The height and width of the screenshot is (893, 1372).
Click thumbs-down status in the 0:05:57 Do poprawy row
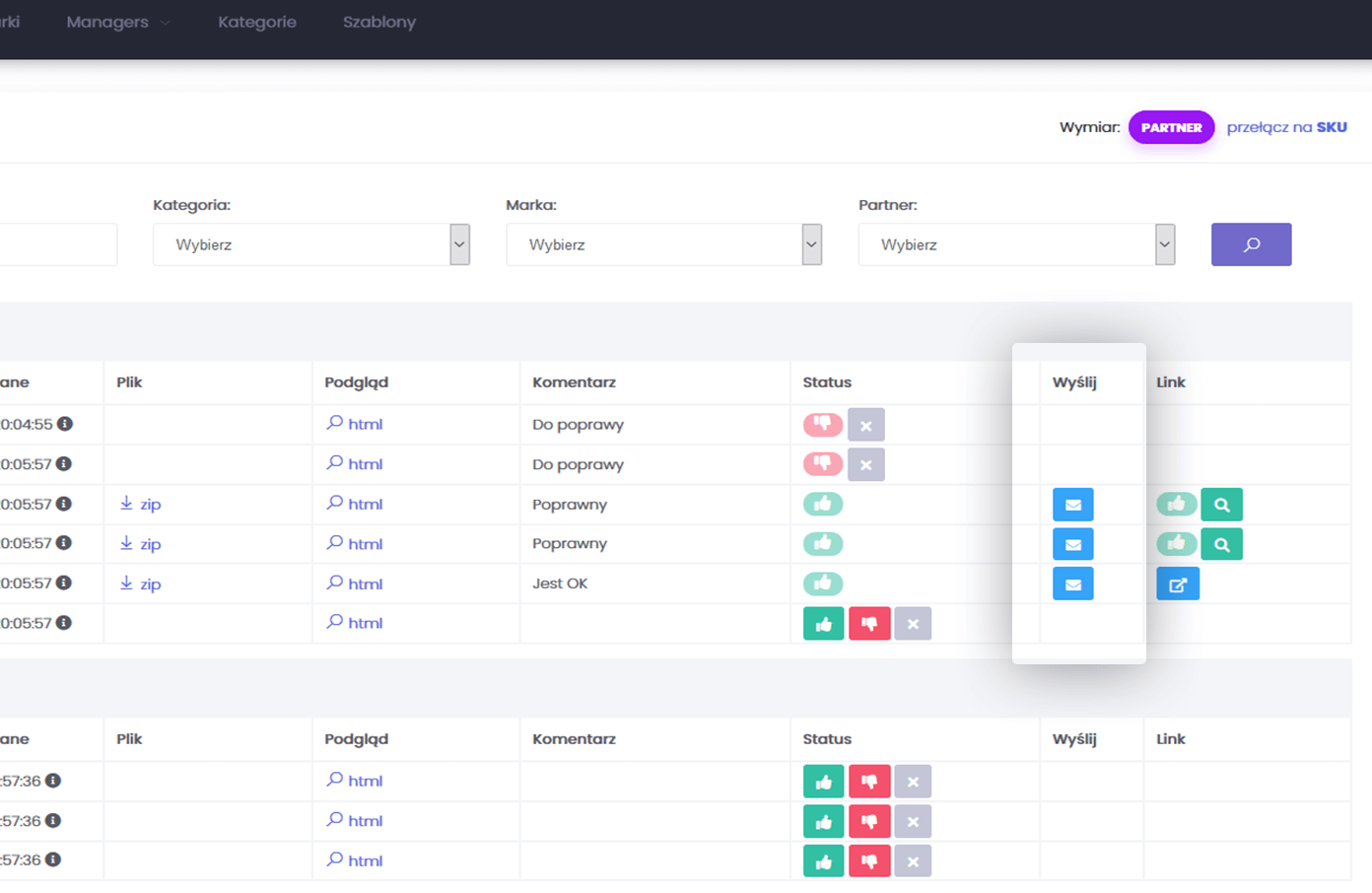click(x=823, y=463)
